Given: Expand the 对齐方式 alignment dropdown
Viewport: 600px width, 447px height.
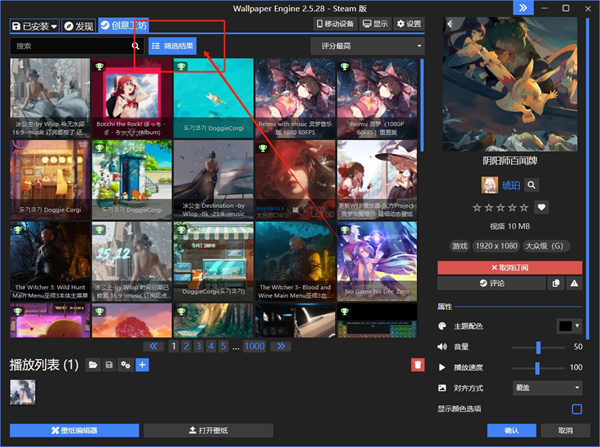Looking at the screenshot, I should coord(547,388).
